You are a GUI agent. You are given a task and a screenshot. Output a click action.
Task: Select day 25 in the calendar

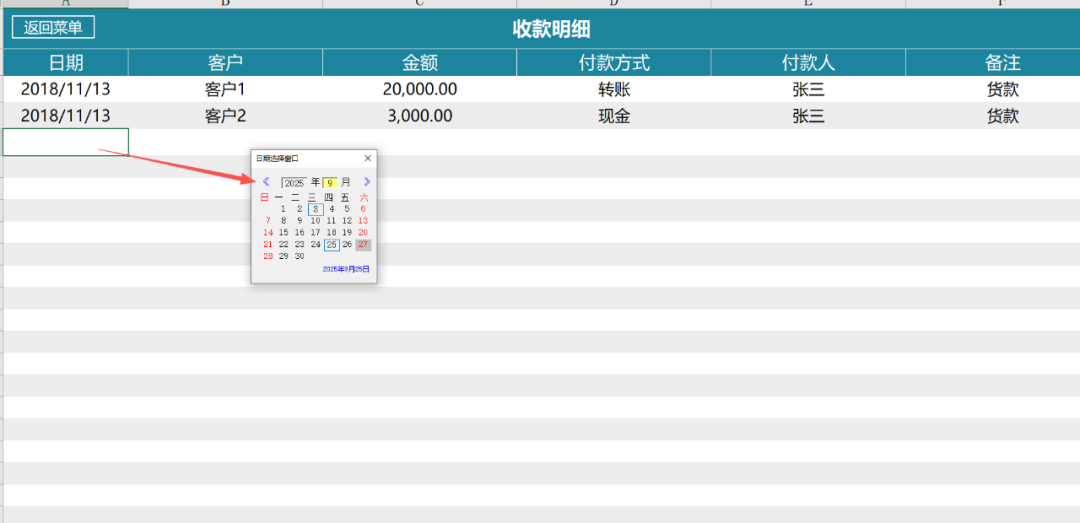tap(331, 245)
